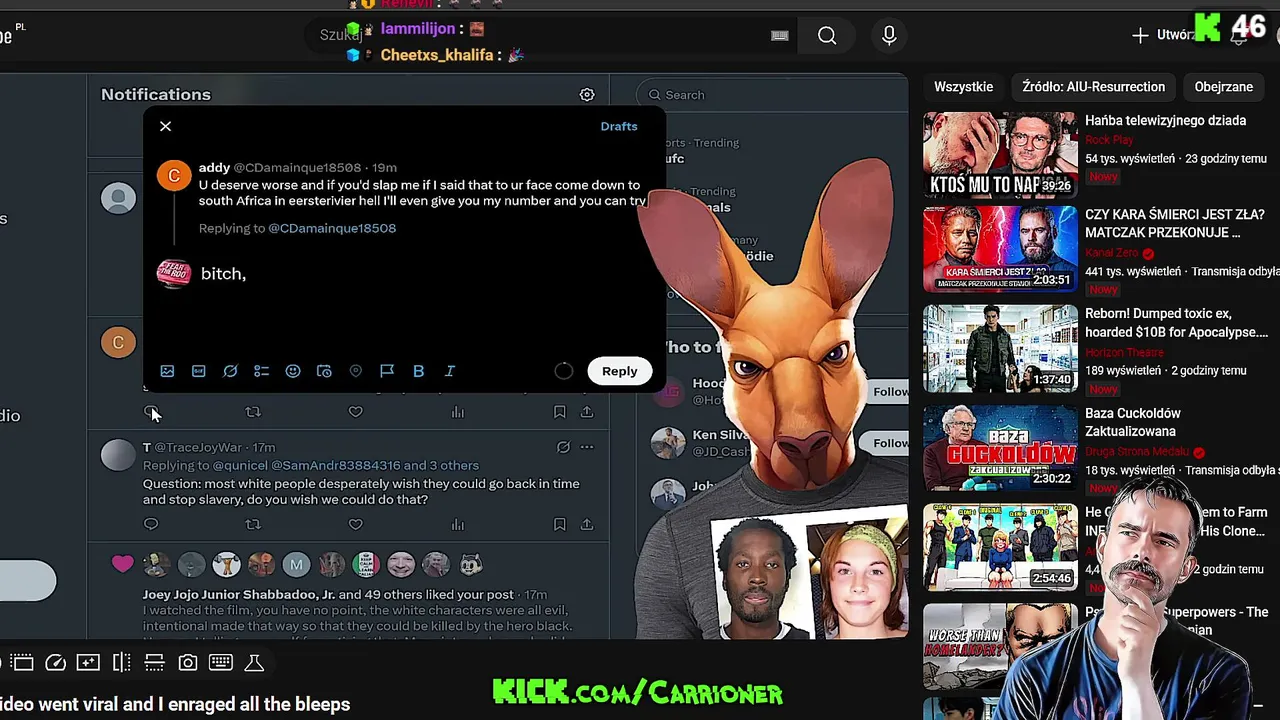Viewport: 1280px width, 720px height.
Task: Open keyboard shortcuts icon in bottom toolbar
Action: pyautogui.click(x=221, y=662)
